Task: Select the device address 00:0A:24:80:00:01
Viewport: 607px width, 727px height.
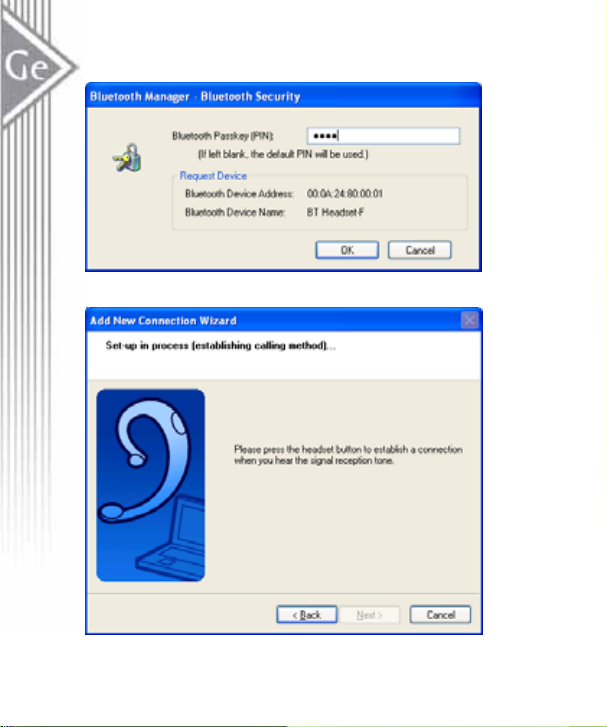Action: pyautogui.click(x=345, y=194)
